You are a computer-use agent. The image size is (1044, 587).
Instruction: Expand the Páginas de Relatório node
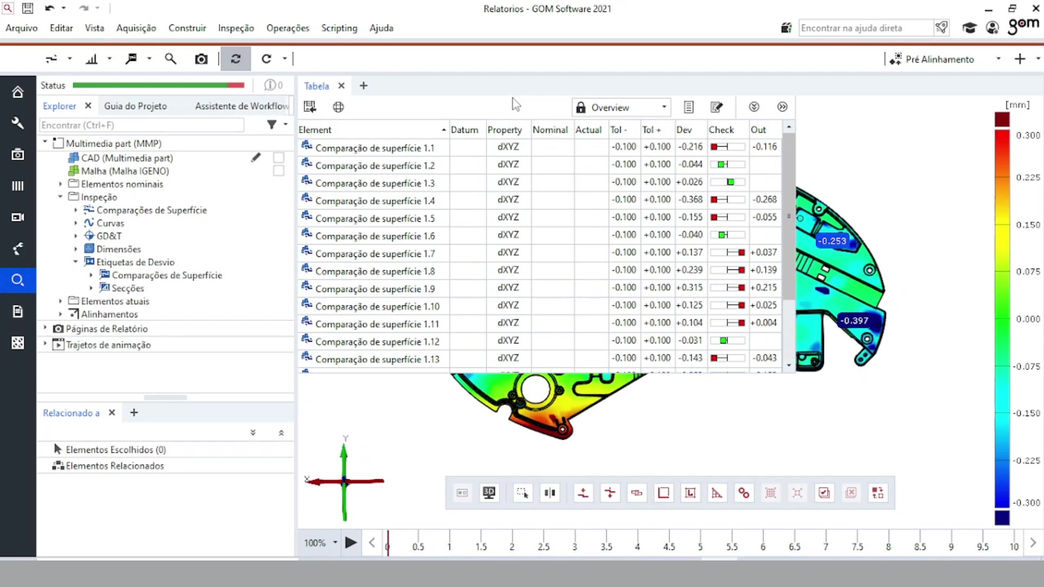coord(45,329)
